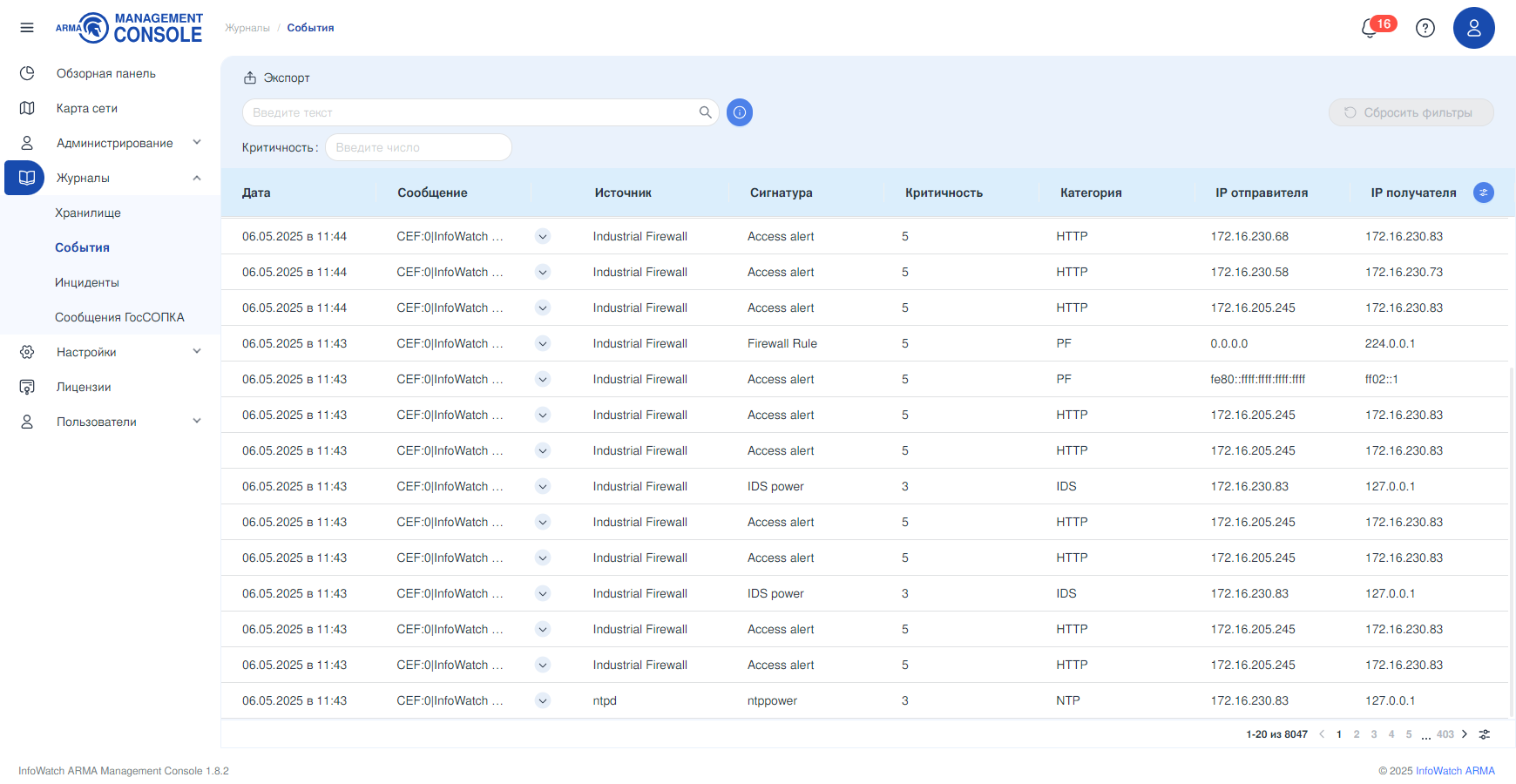
Task: Open Инциденты submenu item
Action: [87, 282]
